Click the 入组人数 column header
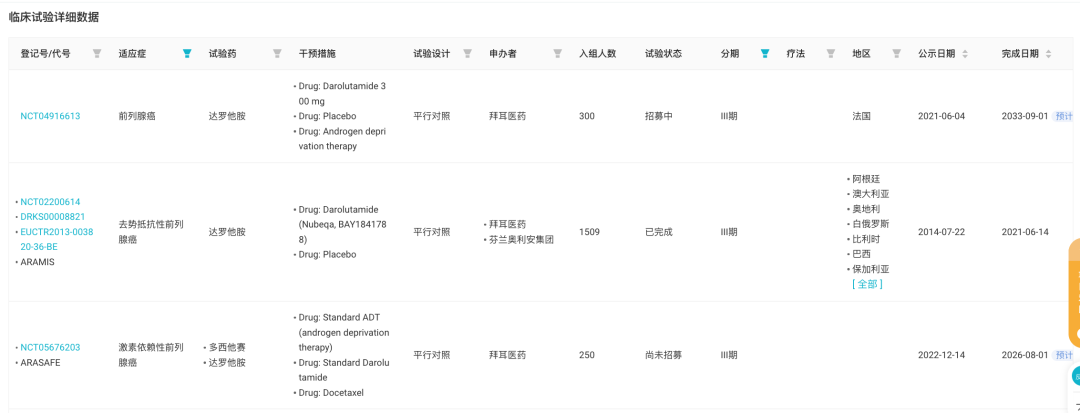Image resolution: width=1080 pixels, height=413 pixels. [x=597, y=54]
